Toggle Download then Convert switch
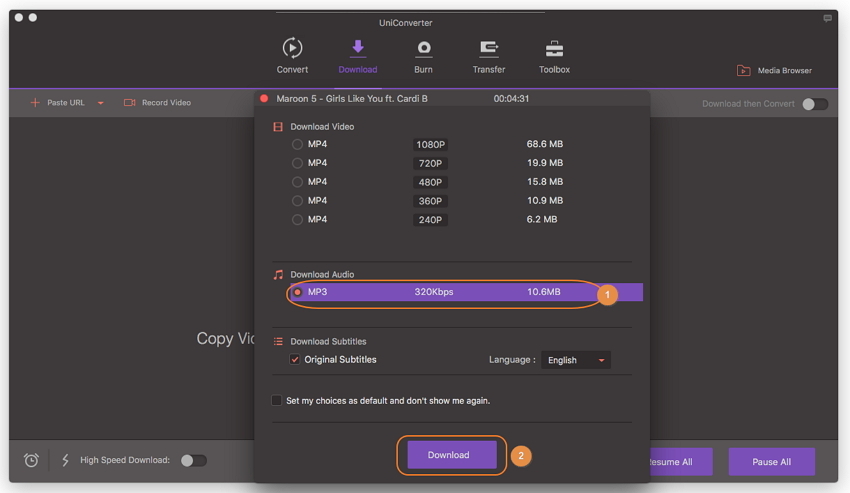Viewport: 850px width, 493px height. pyautogui.click(x=815, y=104)
